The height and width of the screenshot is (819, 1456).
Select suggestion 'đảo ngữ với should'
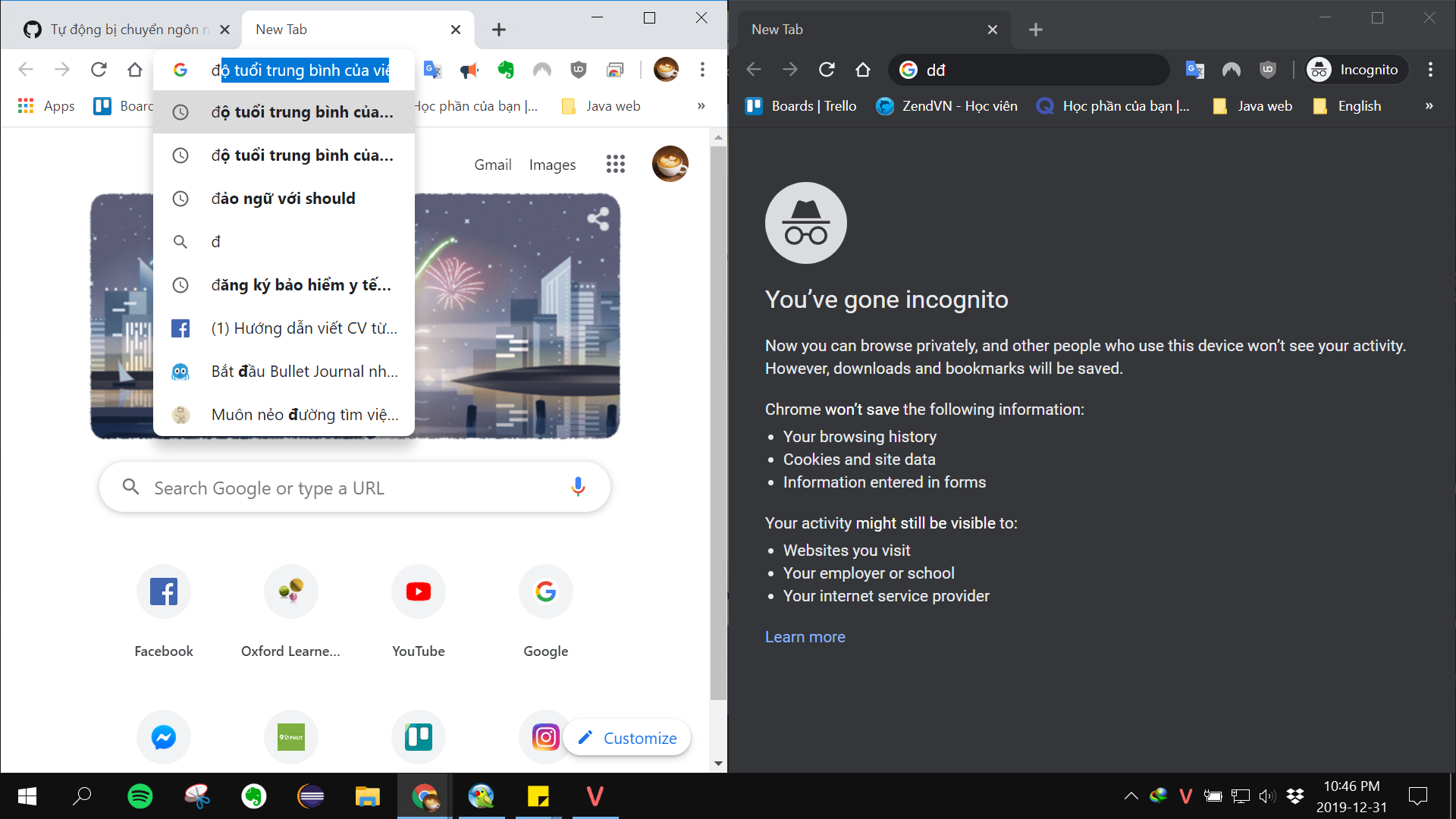(x=283, y=199)
